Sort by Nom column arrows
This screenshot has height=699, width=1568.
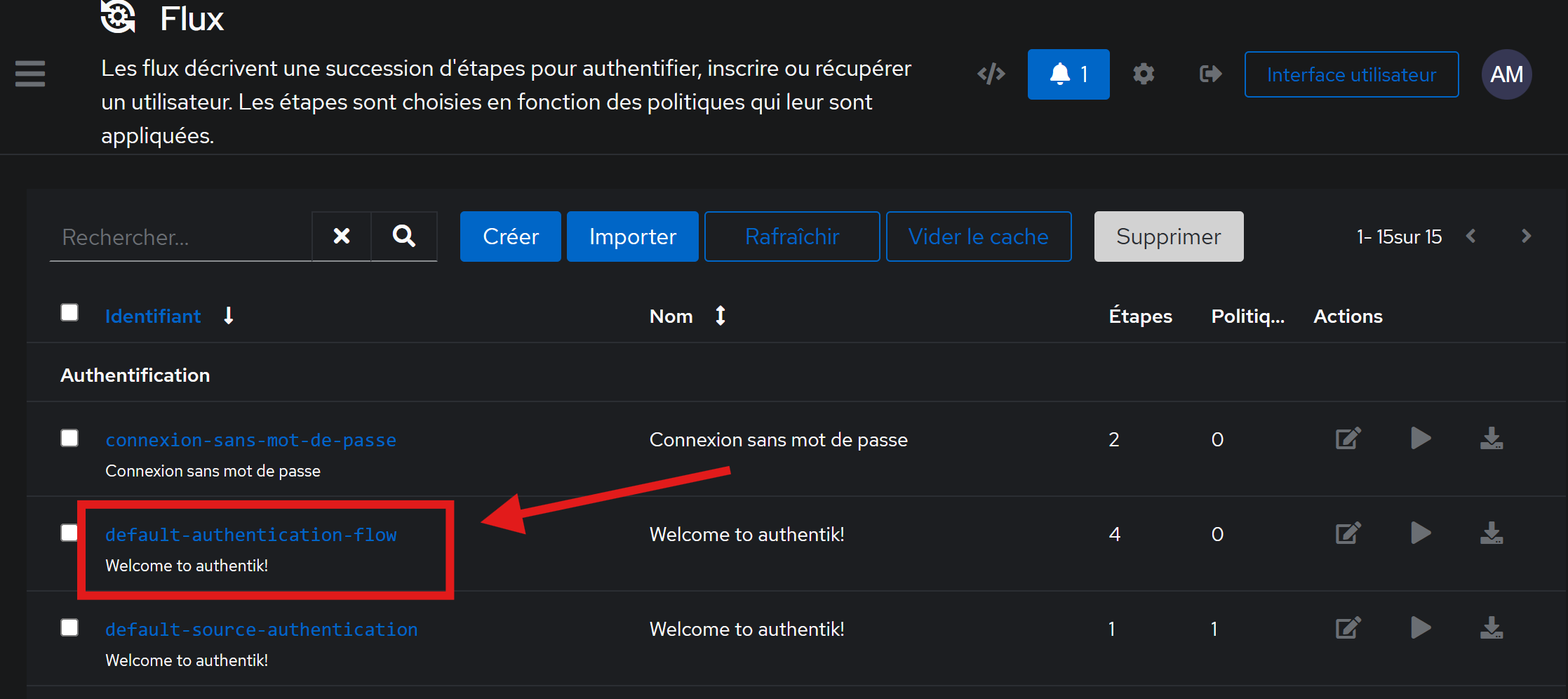pos(721,316)
